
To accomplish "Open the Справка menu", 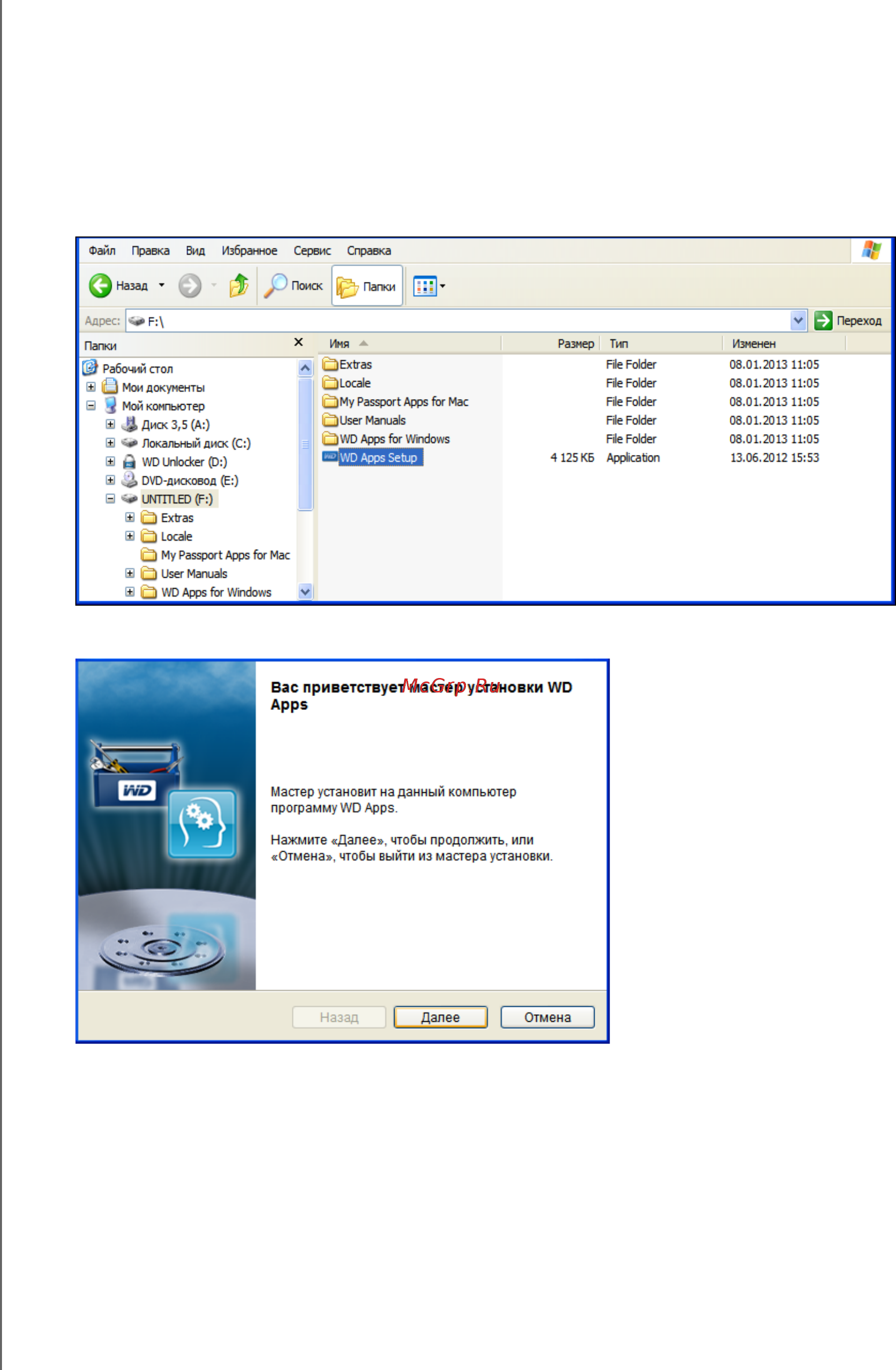I will point(369,251).
